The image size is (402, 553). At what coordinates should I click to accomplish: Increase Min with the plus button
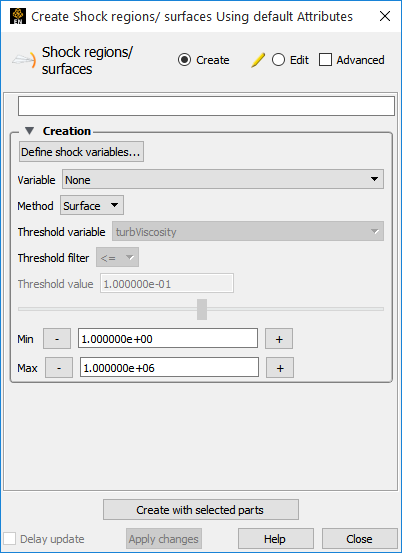point(279,339)
